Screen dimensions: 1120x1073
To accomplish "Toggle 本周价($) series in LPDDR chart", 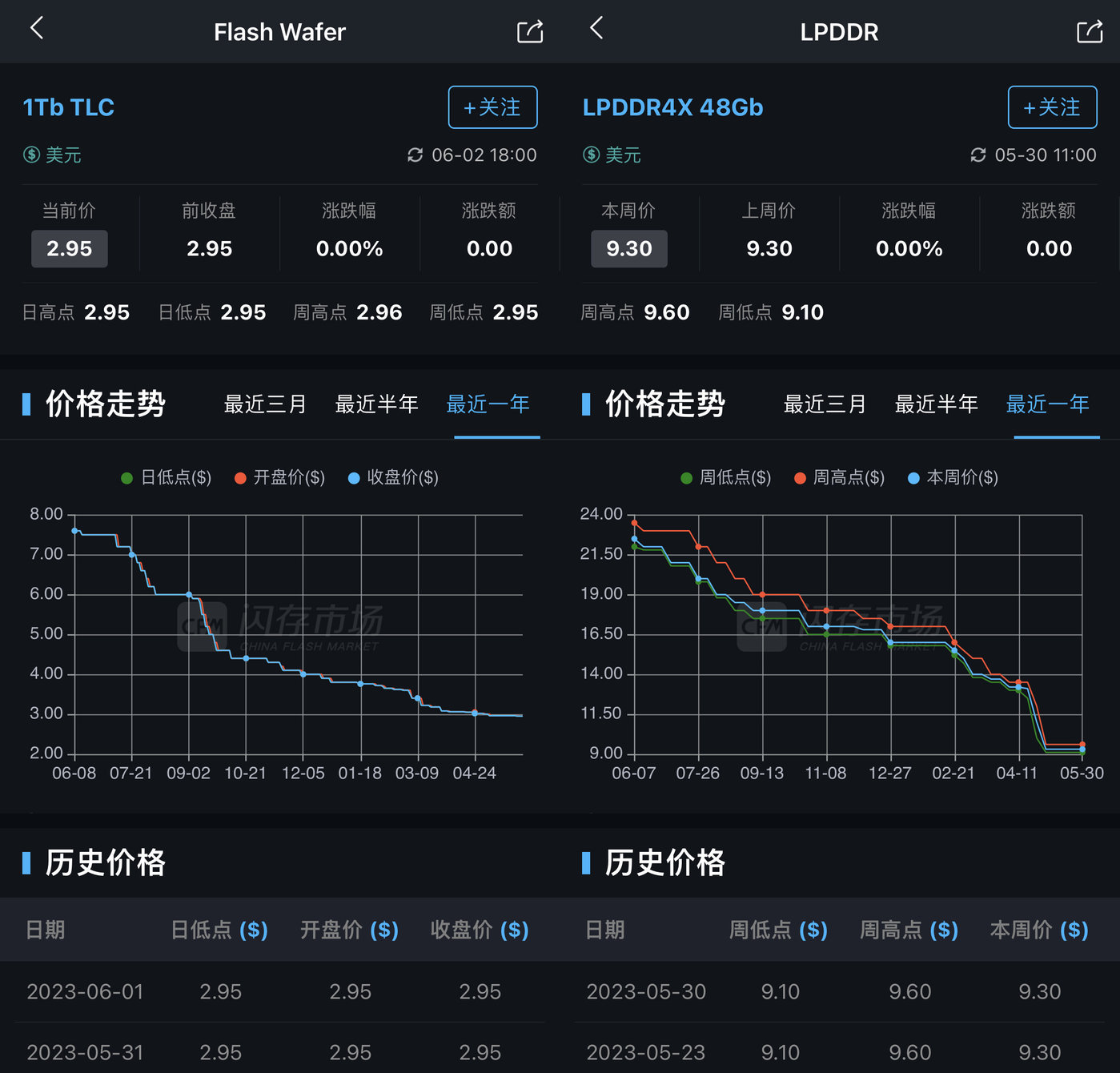I will (953, 478).
